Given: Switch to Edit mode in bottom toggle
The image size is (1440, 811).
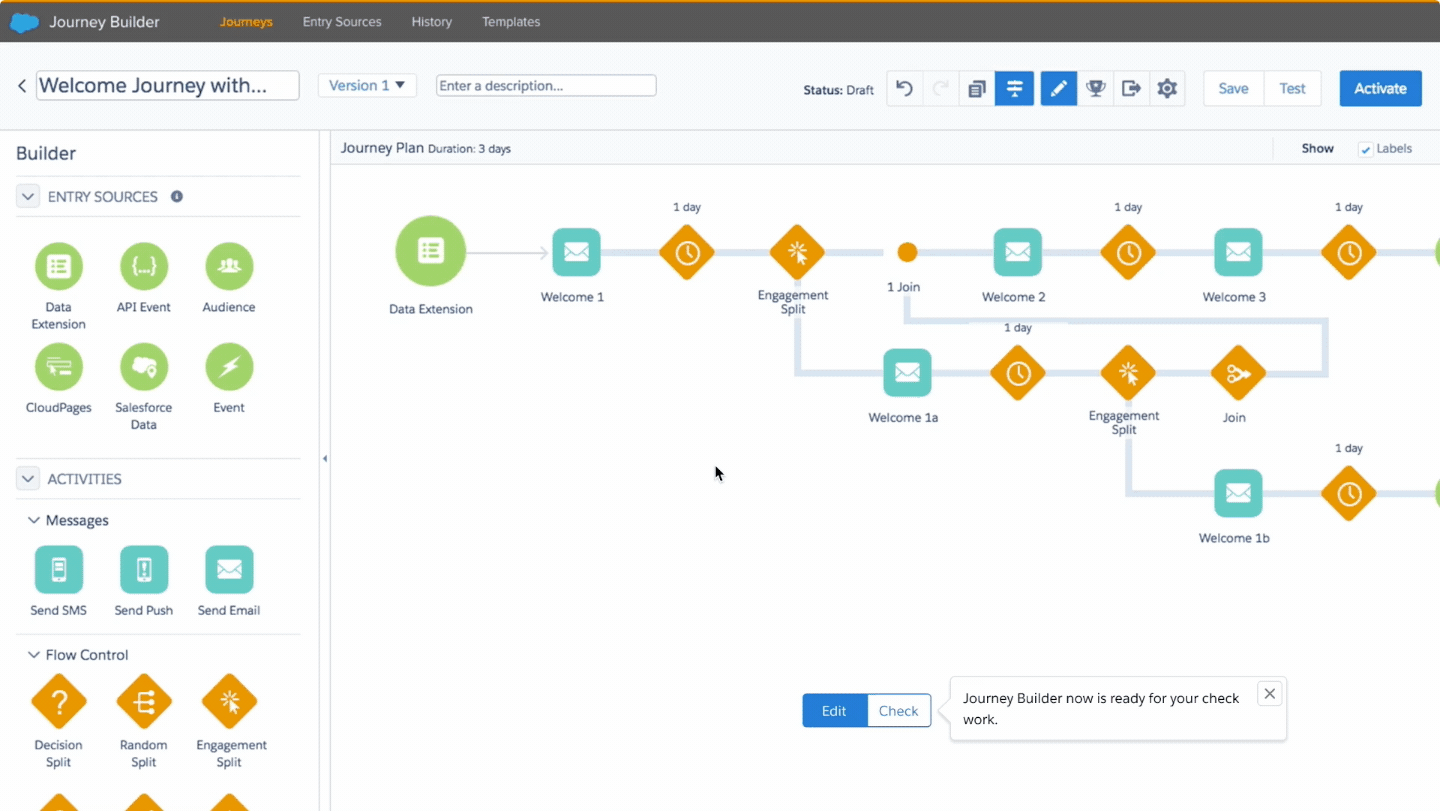Looking at the screenshot, I should [x=834, y=711].
